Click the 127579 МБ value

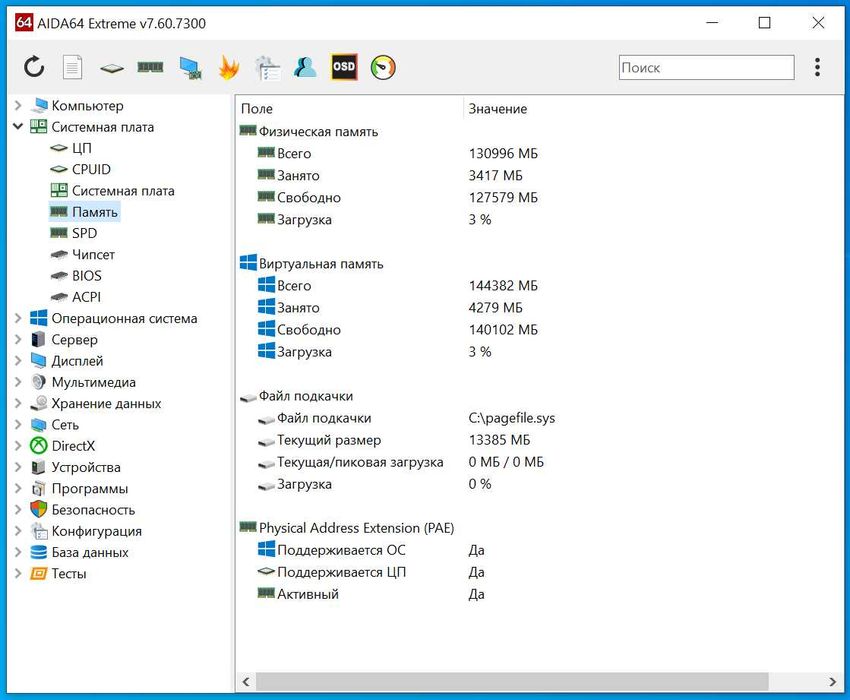[503, 197]
